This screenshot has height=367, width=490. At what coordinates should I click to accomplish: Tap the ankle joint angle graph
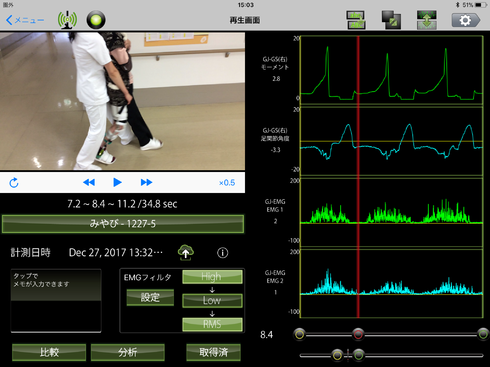(392, 141)
